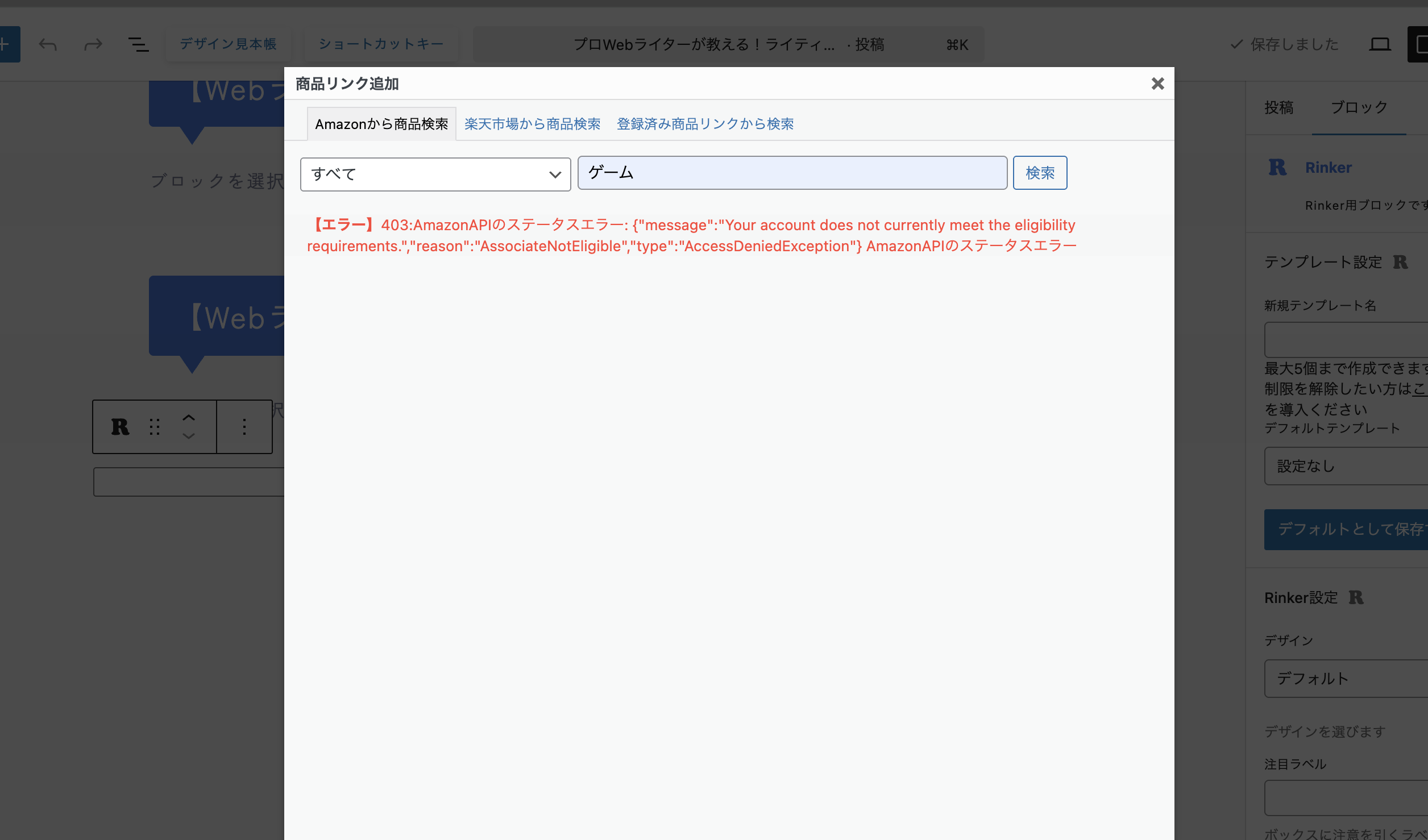Screen dimensions: 1428x840
Task: Click the undo arrow icon
Action: pos(48,44)
